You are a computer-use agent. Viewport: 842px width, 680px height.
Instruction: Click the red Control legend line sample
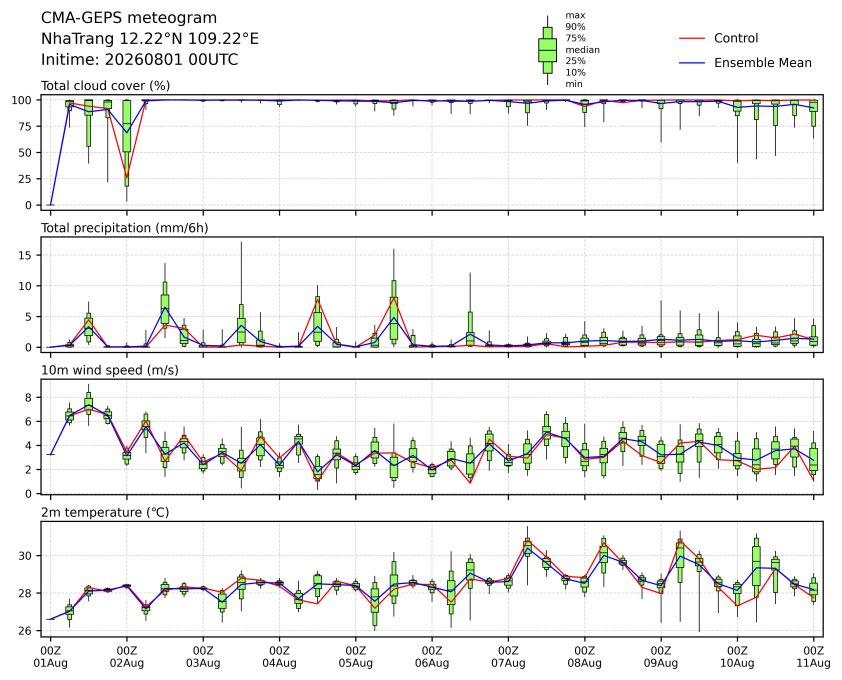pyautogui.click(x=692, y=39)
